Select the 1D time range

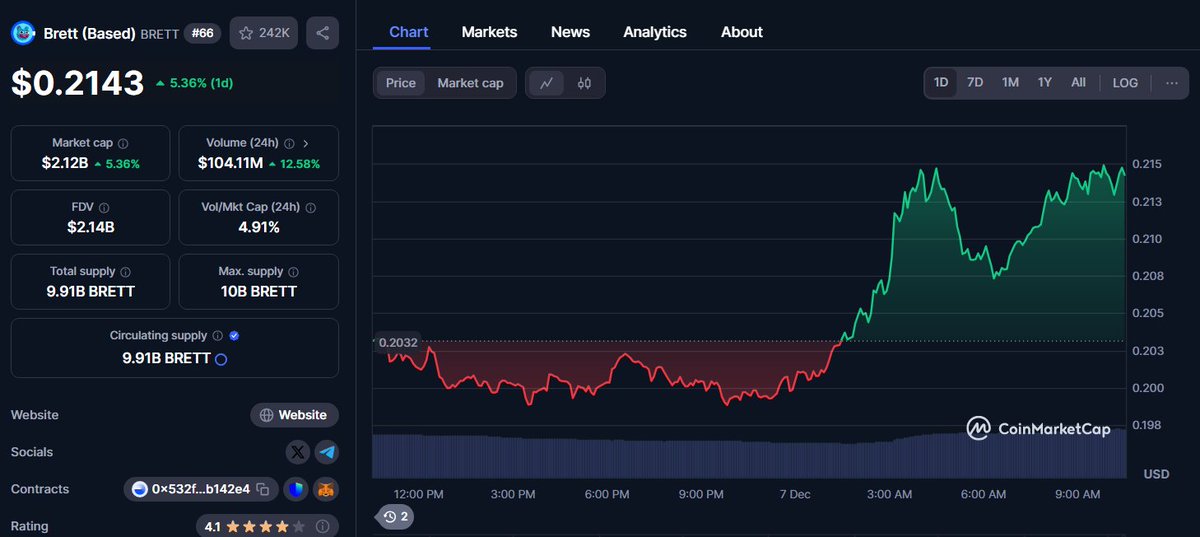point(941,83)
